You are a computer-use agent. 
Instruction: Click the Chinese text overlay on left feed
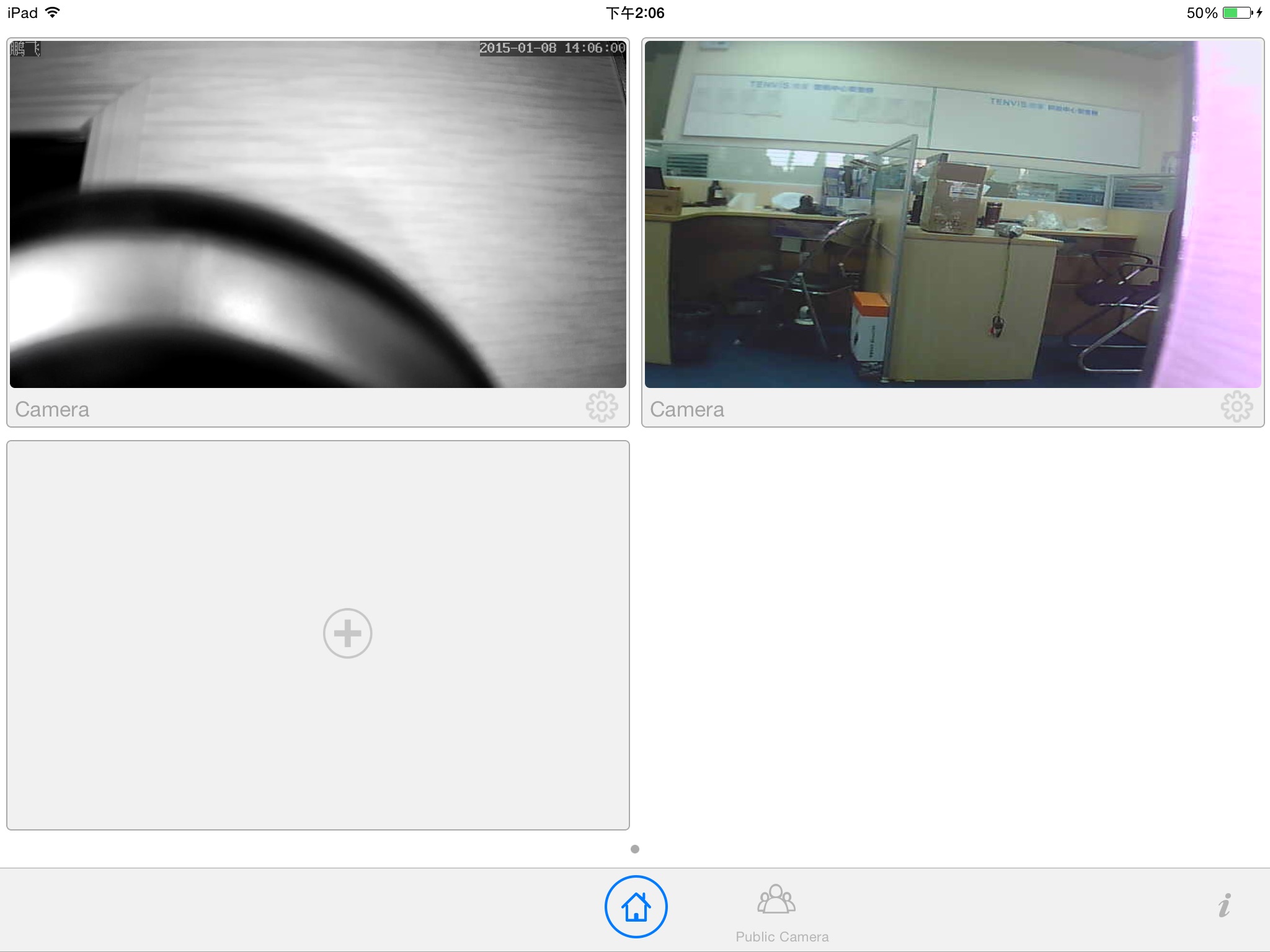25,49
